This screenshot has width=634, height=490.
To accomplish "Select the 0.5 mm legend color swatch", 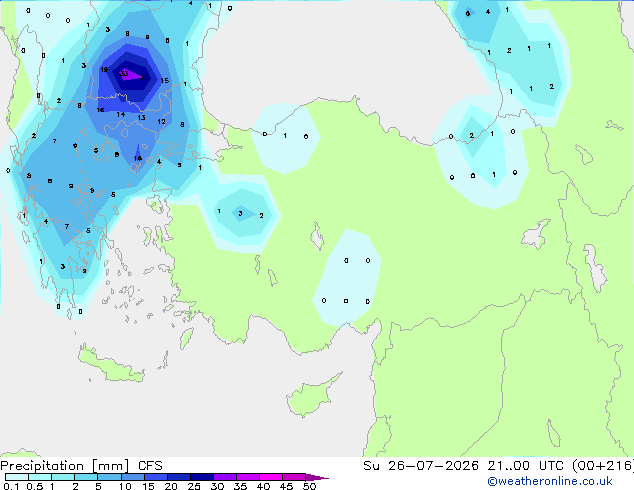I will pos(40,477).
